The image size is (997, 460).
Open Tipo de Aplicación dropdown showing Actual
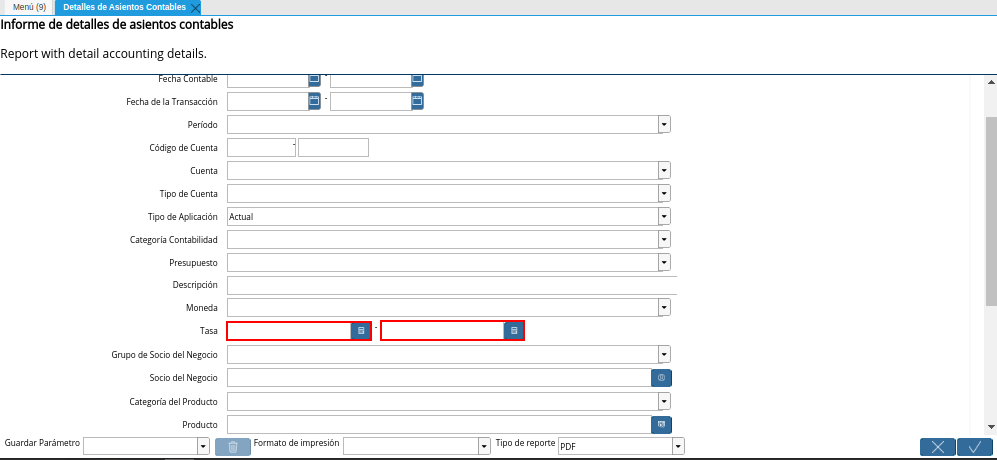click(664, 216)
